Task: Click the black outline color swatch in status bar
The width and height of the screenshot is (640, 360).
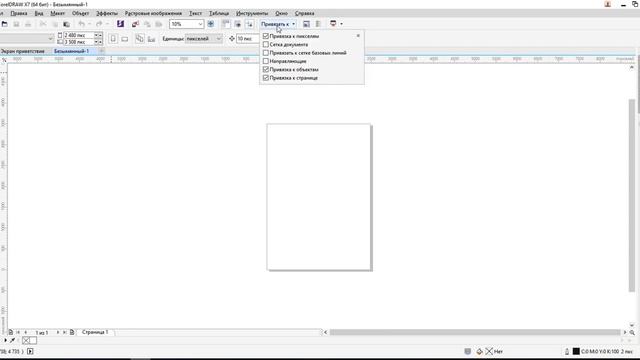Action: pyautogui.click(x=576, y=351)
